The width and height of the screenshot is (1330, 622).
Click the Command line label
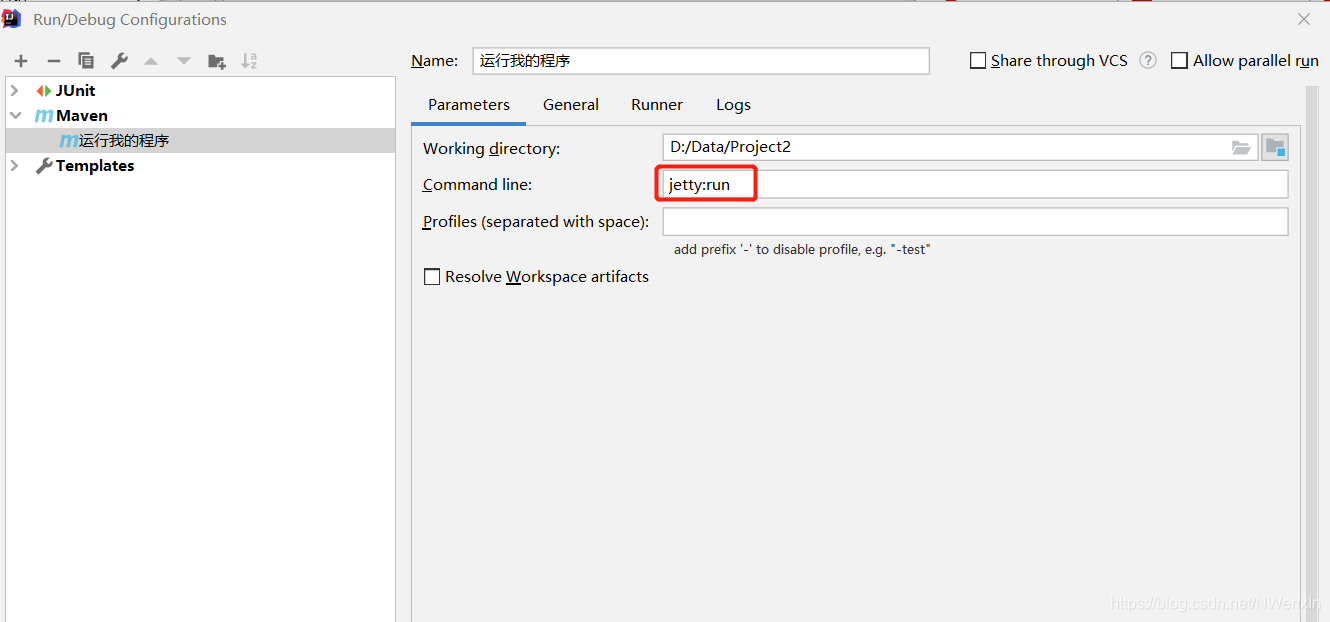point(477,185)
